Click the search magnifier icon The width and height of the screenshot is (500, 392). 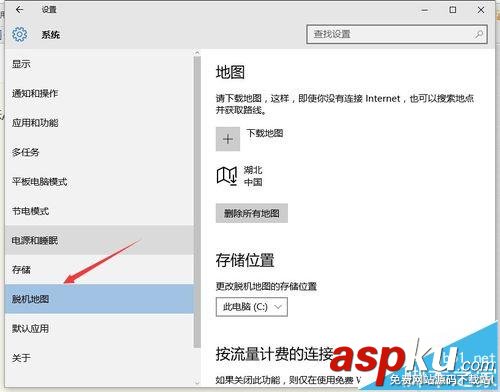coord(479,34)
